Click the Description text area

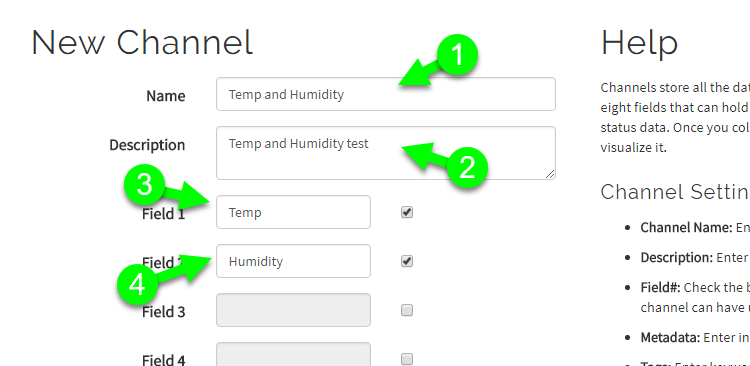click(386, 153)
